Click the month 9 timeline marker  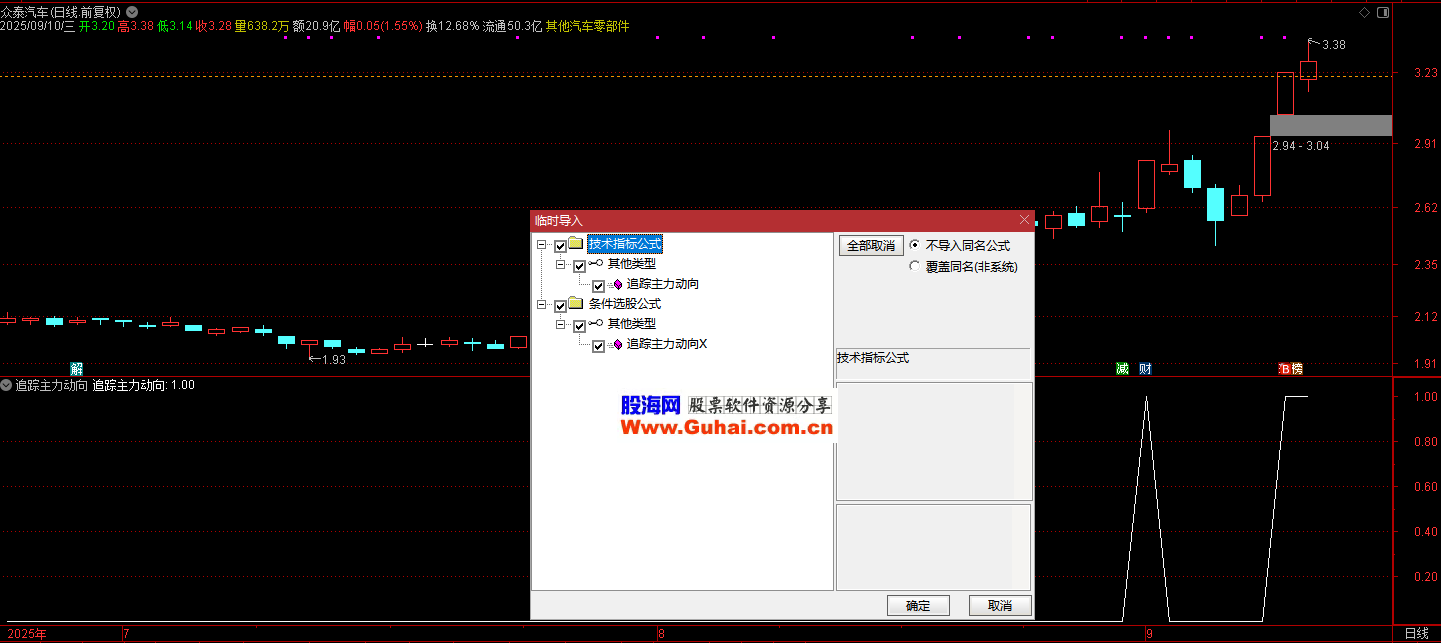(1149, 633)
